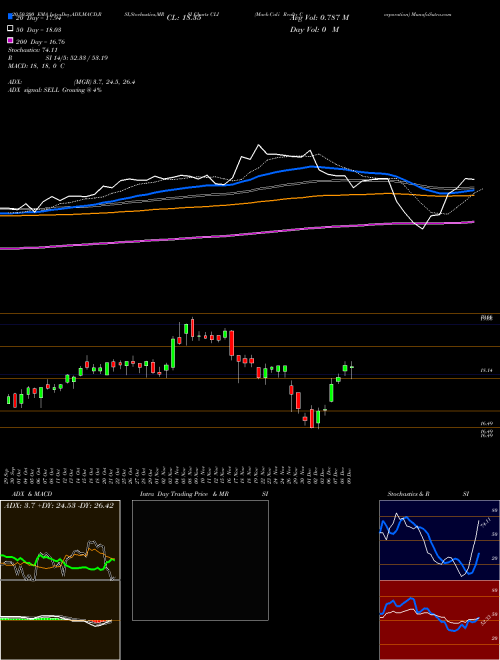
Task: Click the 'Day Vol: 0 M' label
Action: tap(314, 29)
